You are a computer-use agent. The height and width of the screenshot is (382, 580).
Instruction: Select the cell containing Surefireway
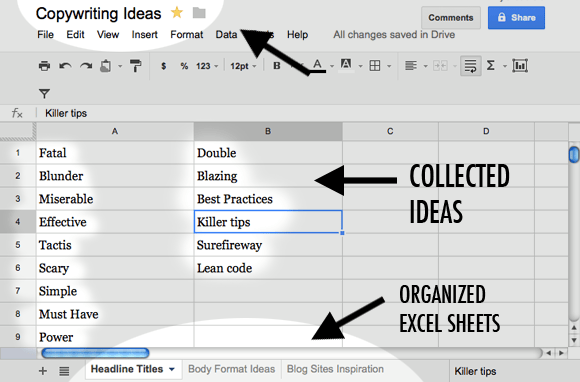[268, 245]
